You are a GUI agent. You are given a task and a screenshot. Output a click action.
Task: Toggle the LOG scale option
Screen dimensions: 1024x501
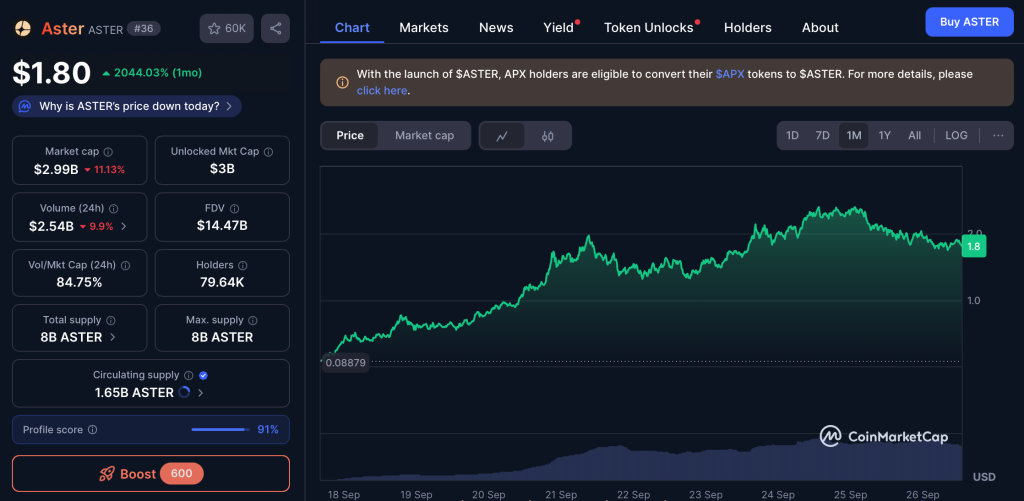956,136
